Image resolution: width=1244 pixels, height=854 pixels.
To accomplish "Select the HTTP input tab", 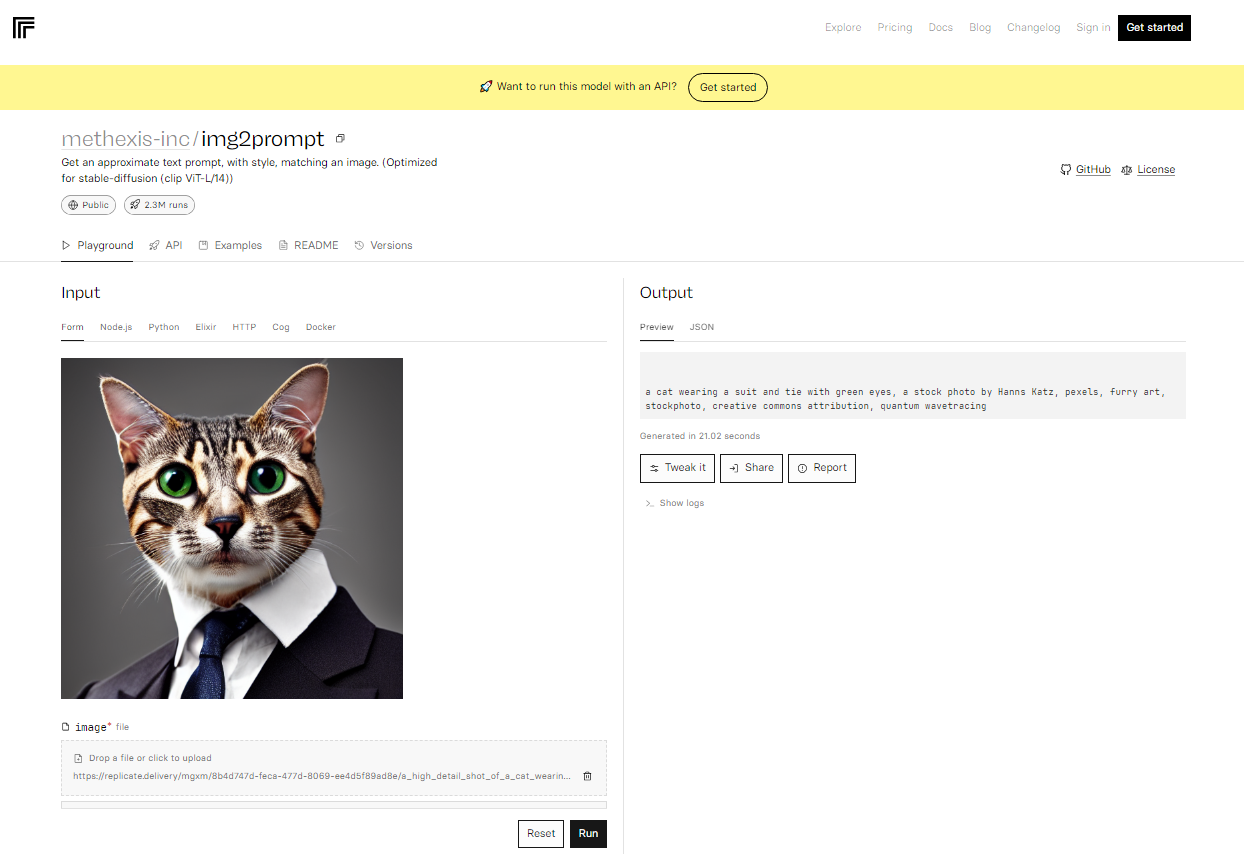I will 244,327.
